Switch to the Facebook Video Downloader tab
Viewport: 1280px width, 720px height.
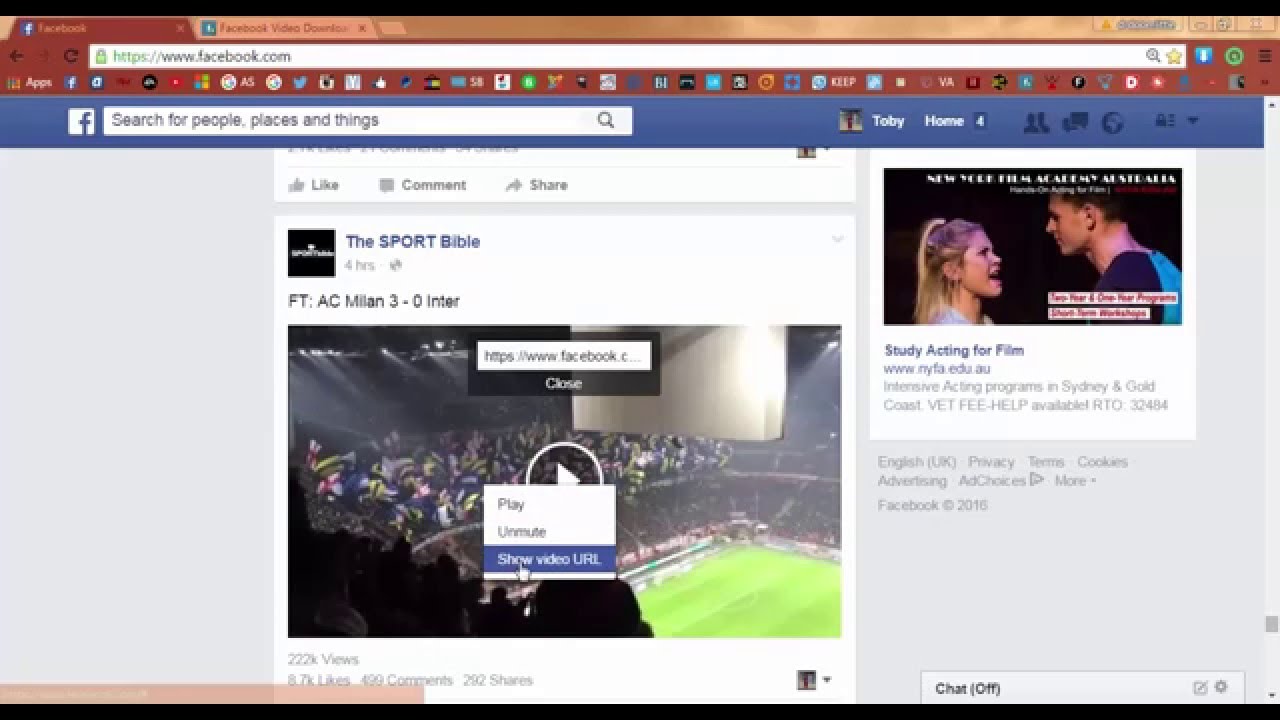pyautogui.click(x=282, y=28)
